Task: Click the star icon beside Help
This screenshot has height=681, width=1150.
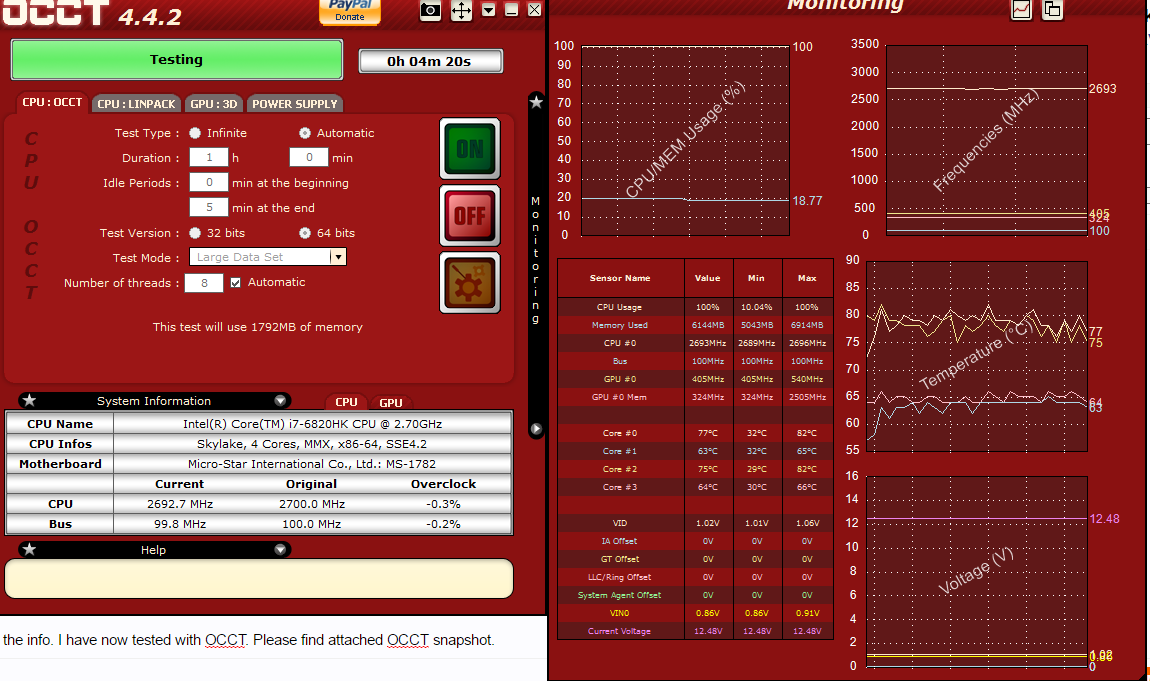Action: tap(29, 549)
